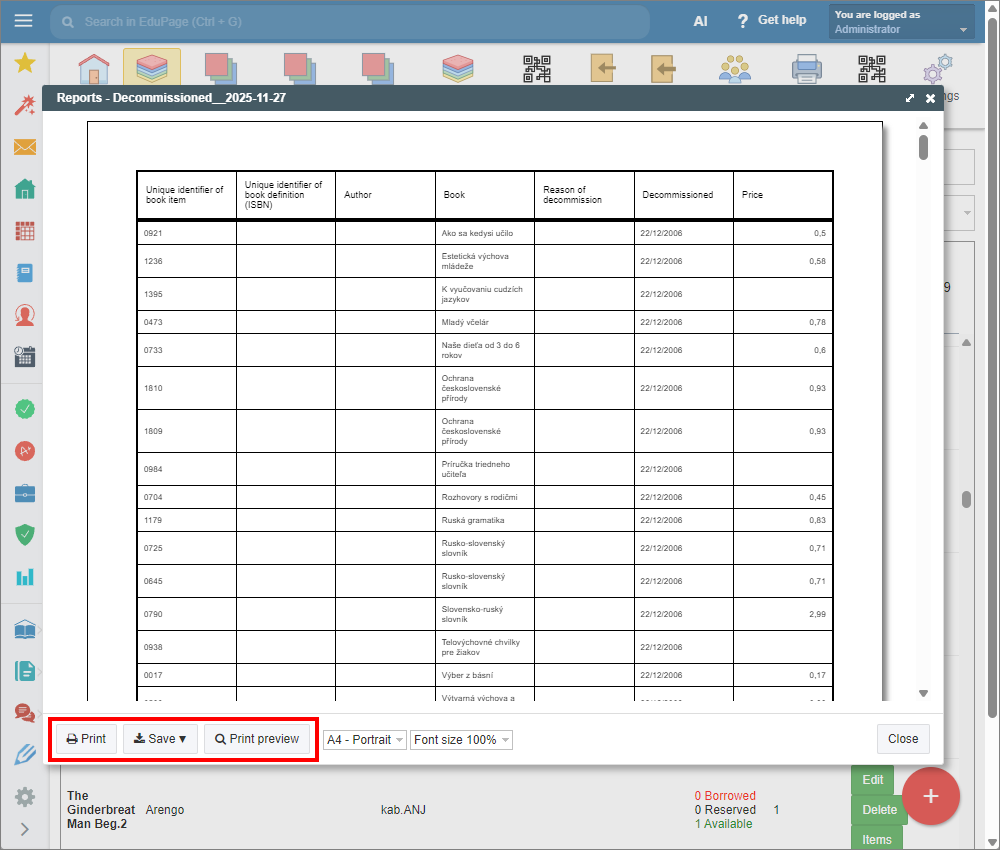The height and width of the screenshot is (850, 1000).
Task: Click the briefcase icon in sidebar
Action: point(25,493)
